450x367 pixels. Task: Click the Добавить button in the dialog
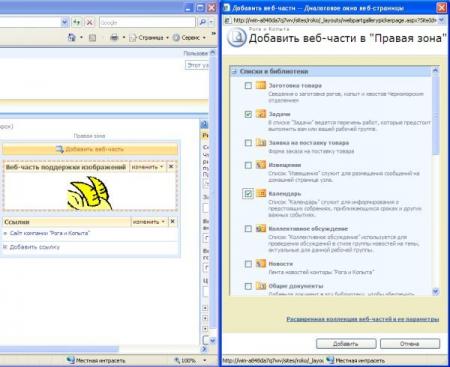(346, 344)
